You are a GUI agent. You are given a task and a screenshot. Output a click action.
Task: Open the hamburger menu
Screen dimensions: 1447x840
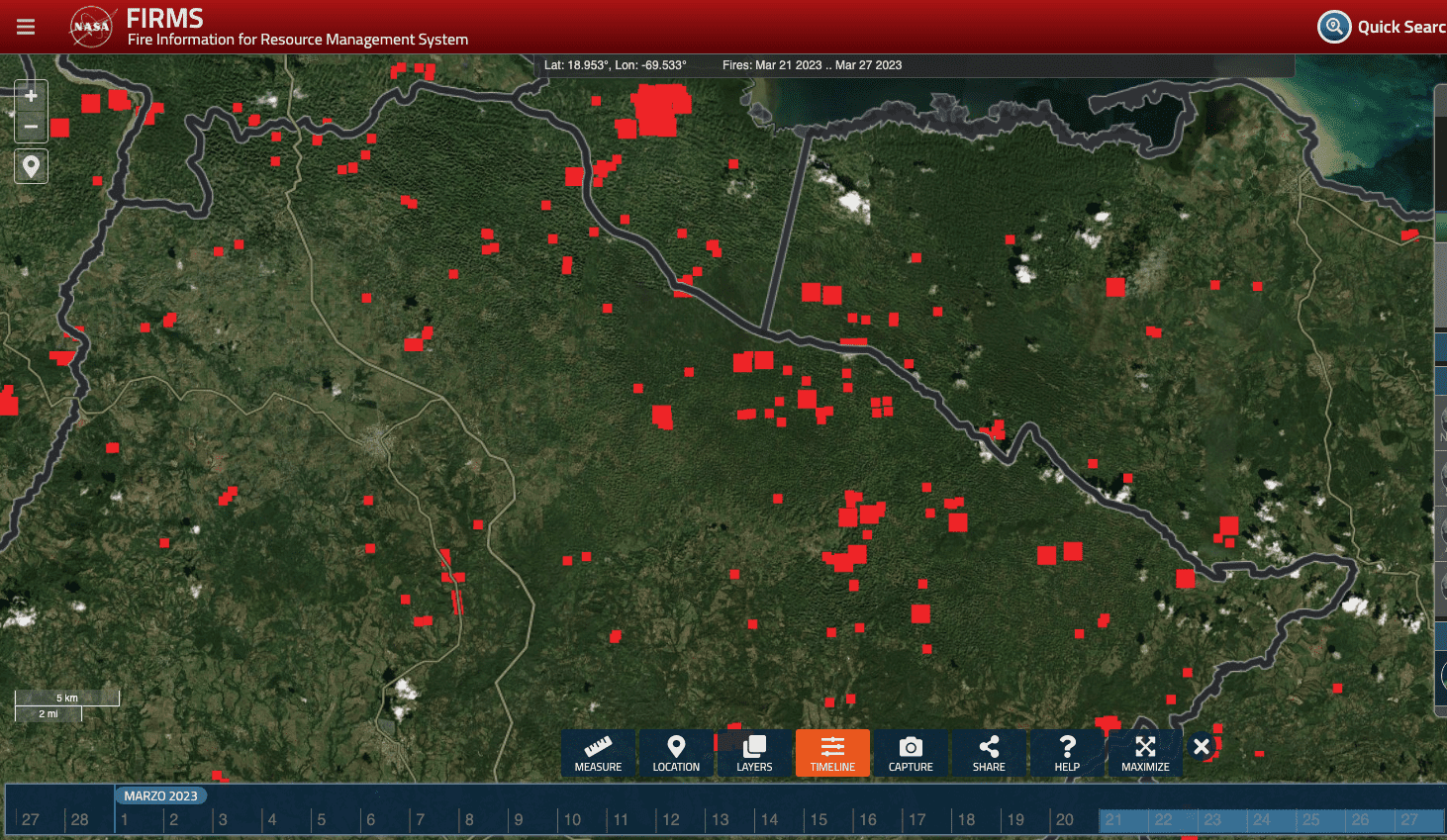26,27
